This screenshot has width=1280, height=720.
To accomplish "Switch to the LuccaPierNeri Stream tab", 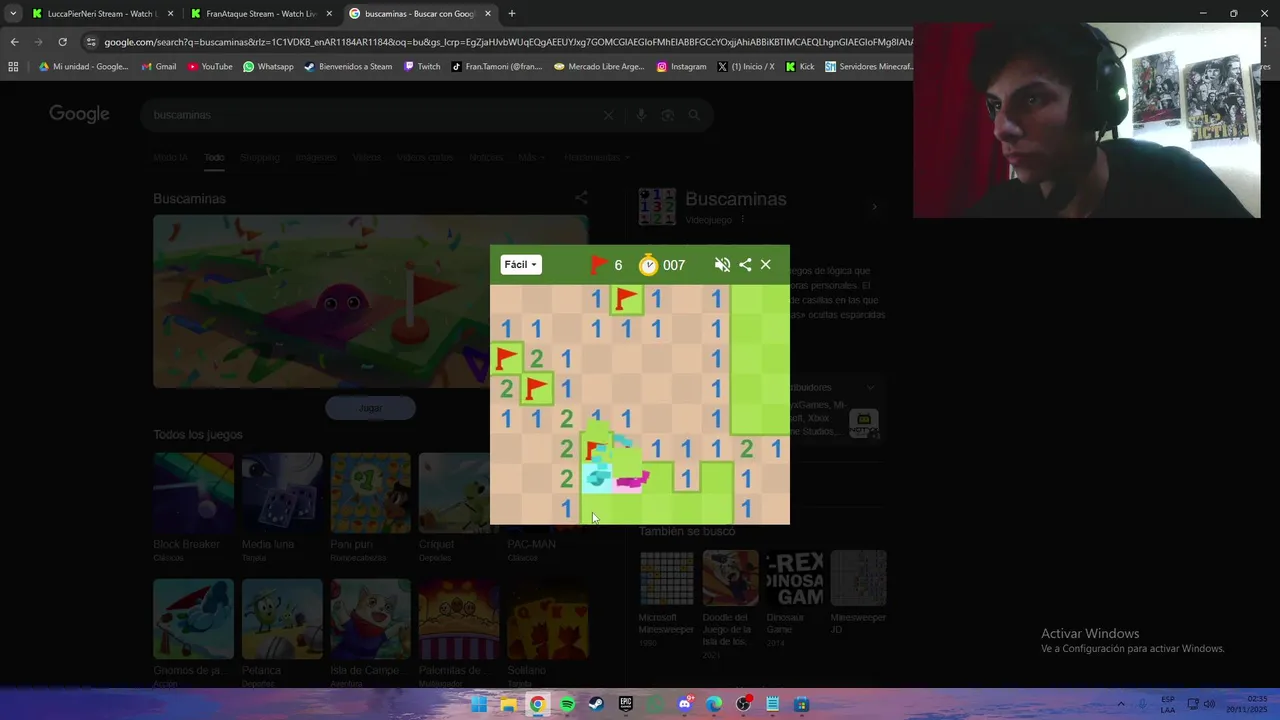I will (102, 14).
